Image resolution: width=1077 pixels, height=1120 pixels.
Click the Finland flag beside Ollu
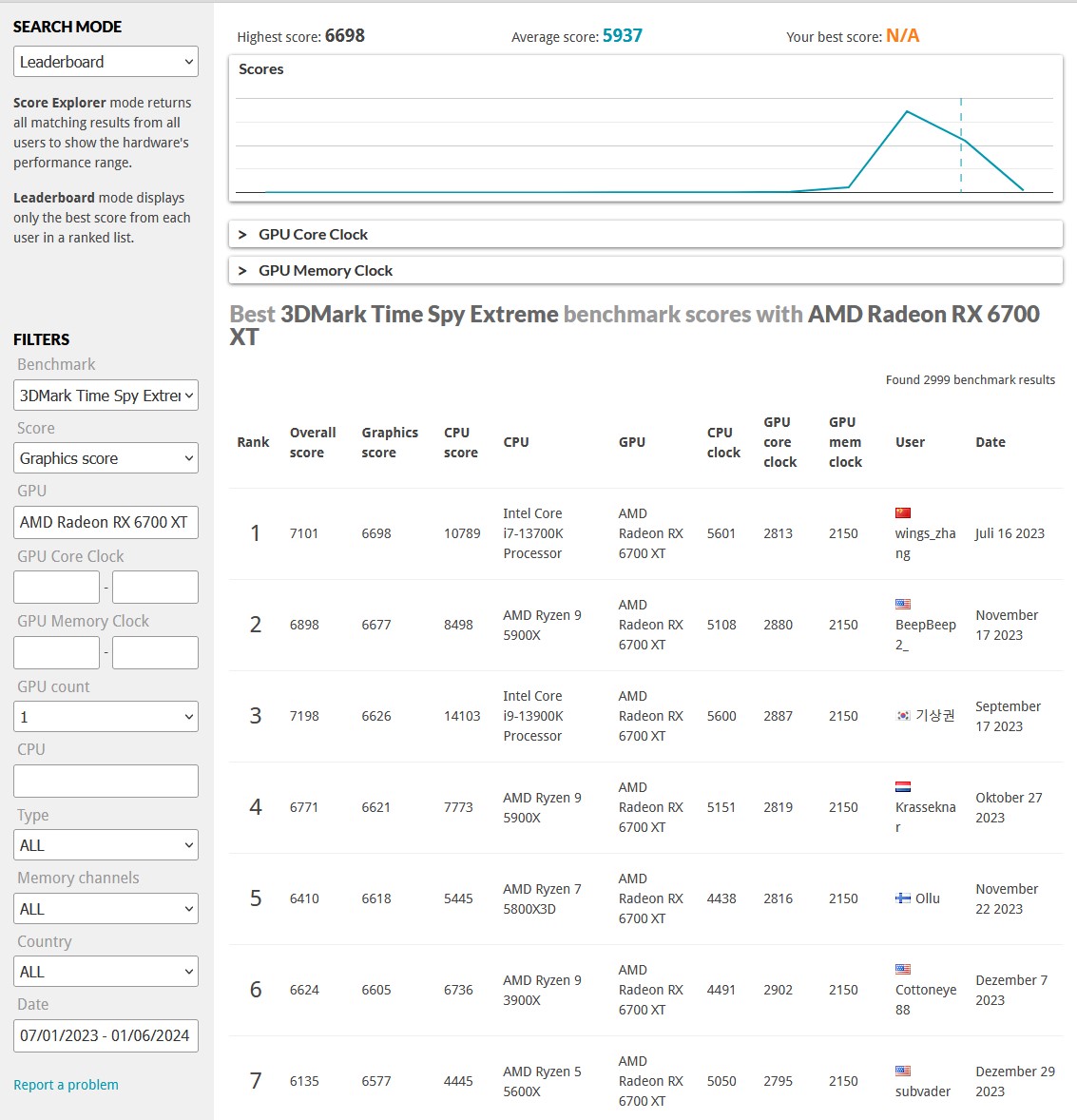[903, 898]
